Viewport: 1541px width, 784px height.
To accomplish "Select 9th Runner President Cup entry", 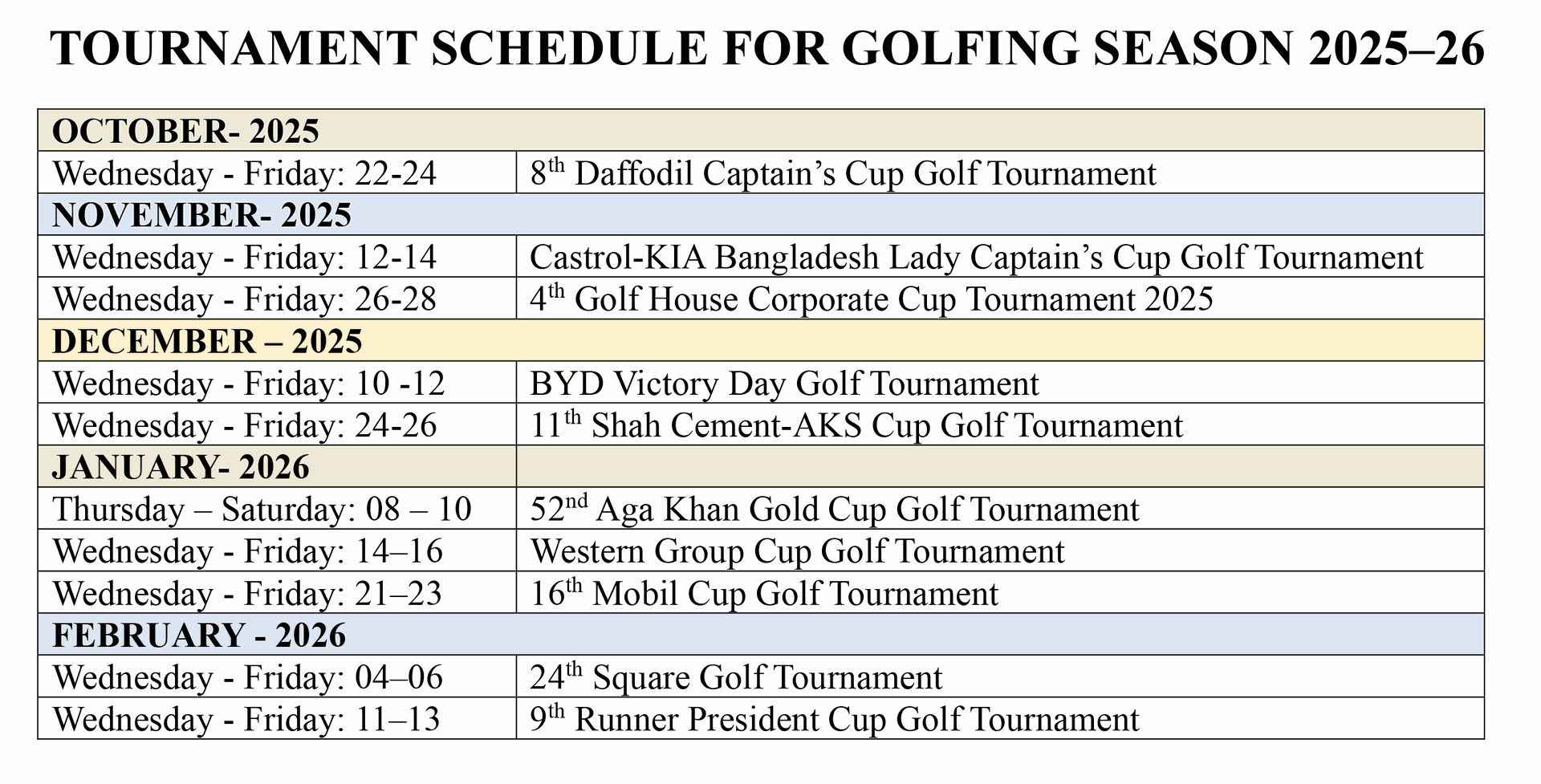I will tap(835, 720).
